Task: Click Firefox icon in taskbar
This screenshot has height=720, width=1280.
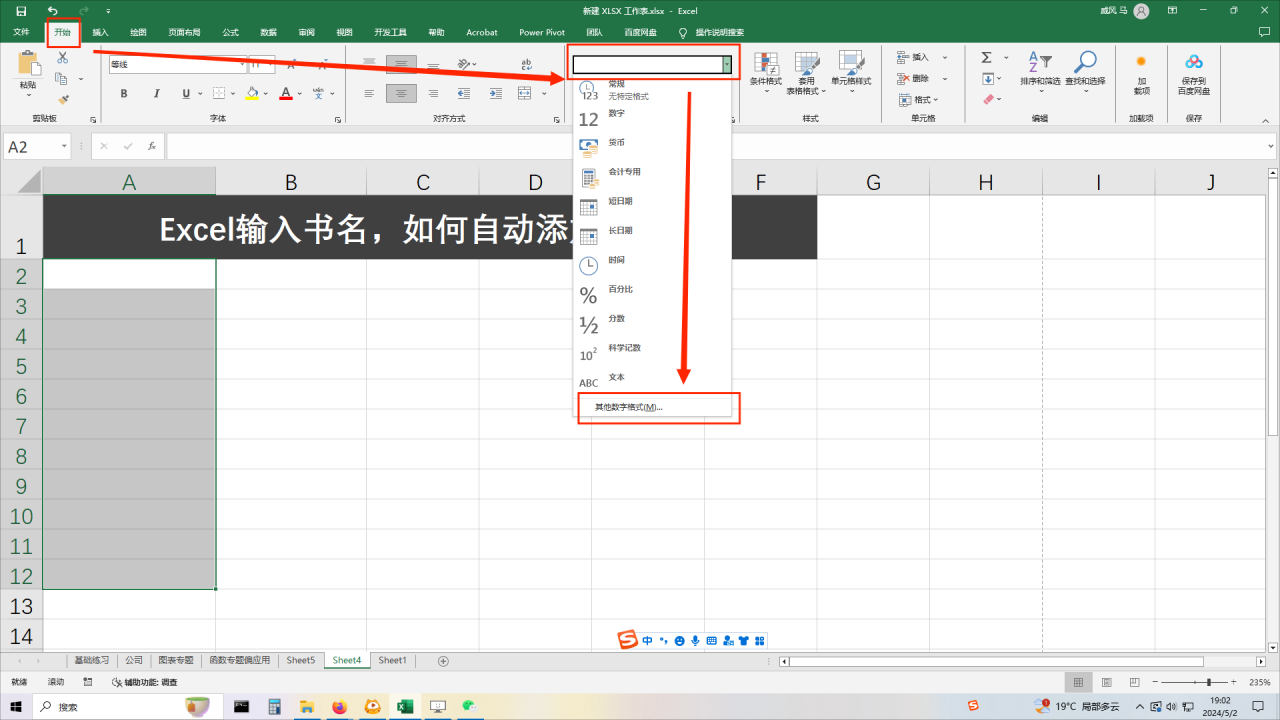Action: [x=338, y=706]
